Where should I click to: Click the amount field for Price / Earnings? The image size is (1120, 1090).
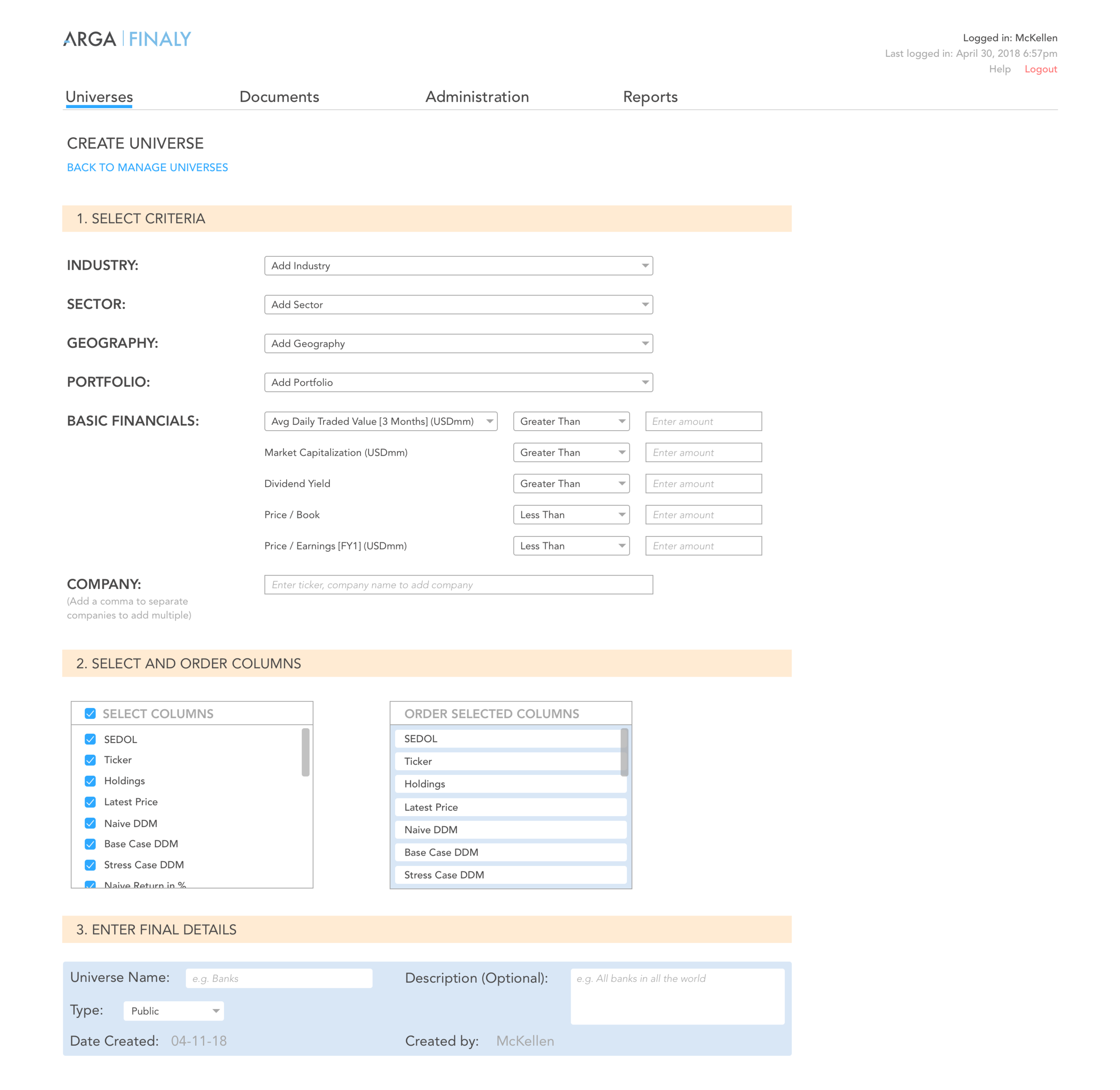click(x=703, y=546)
